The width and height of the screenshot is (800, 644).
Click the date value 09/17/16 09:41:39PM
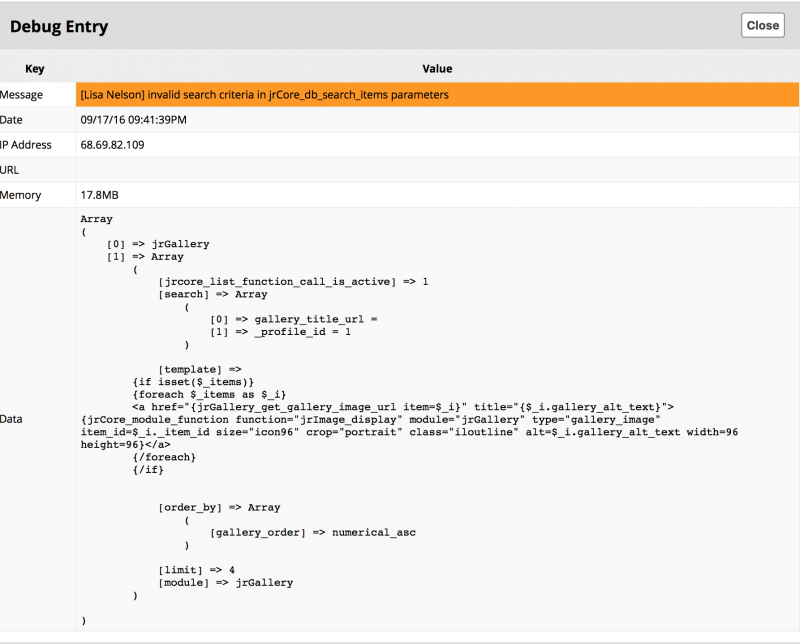[133, 120]
